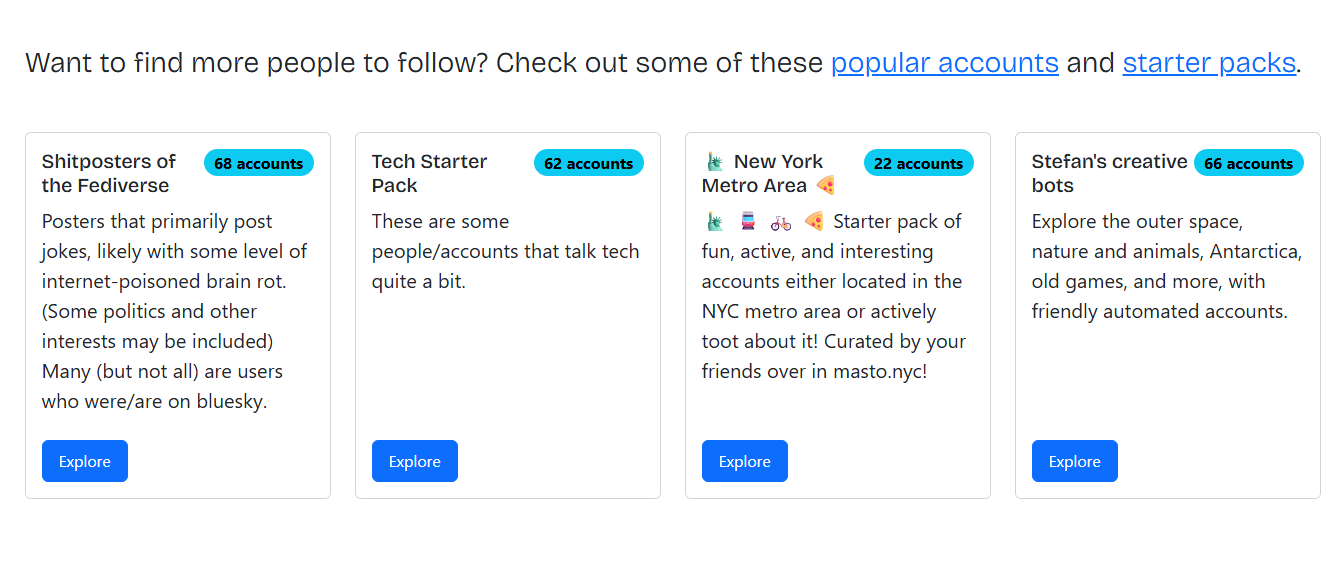
Task: Click the train emoji in NYC description
Action: (747, 222)
